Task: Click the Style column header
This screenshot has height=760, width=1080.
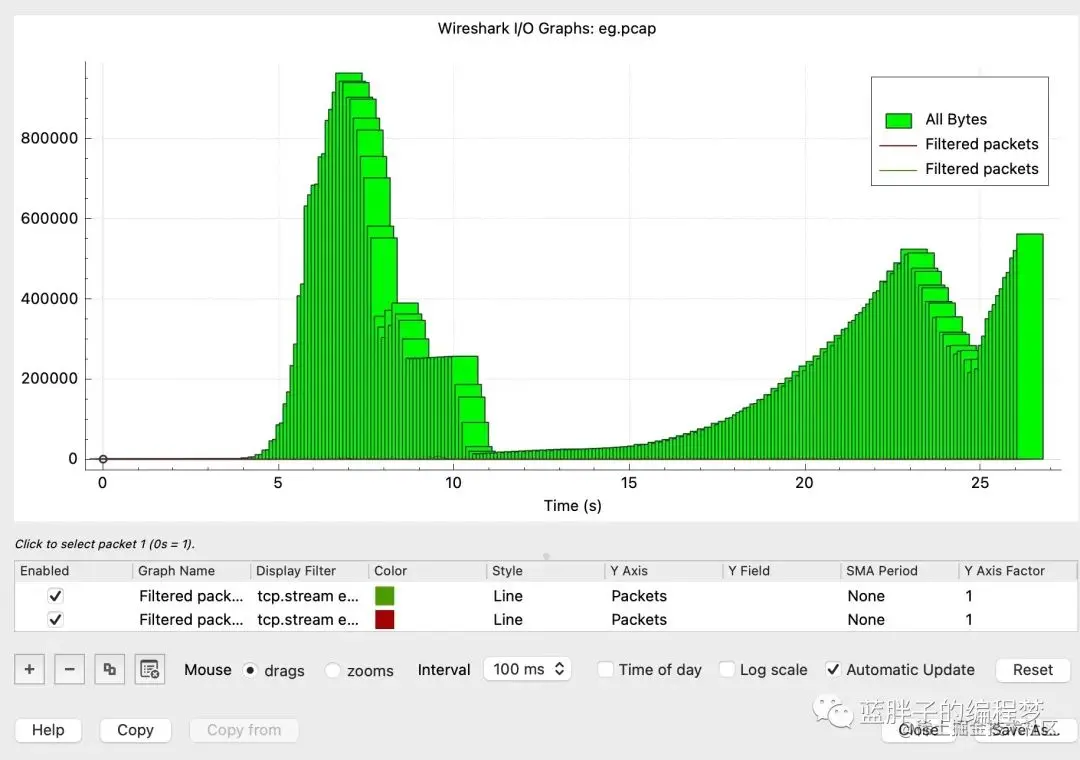Action: (x=546, y=571)
